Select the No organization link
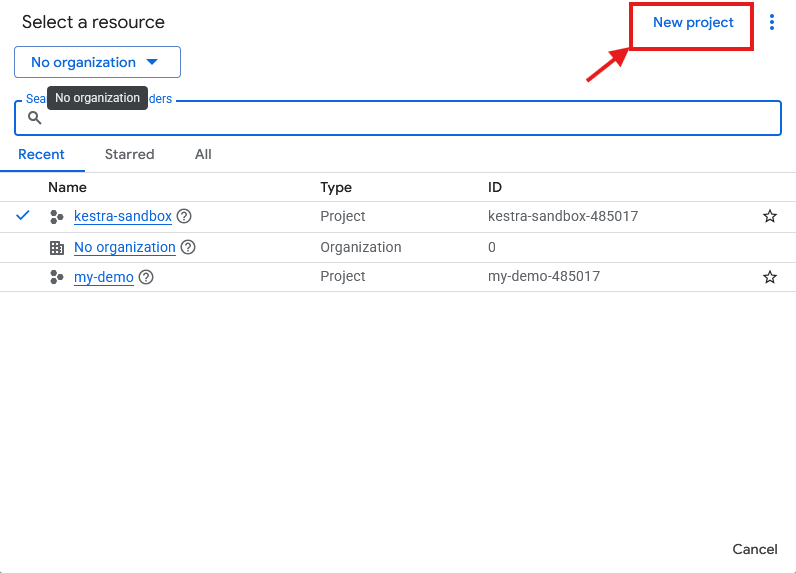The height and width of the screenshot is (573, 796). (x=124, y=247)
